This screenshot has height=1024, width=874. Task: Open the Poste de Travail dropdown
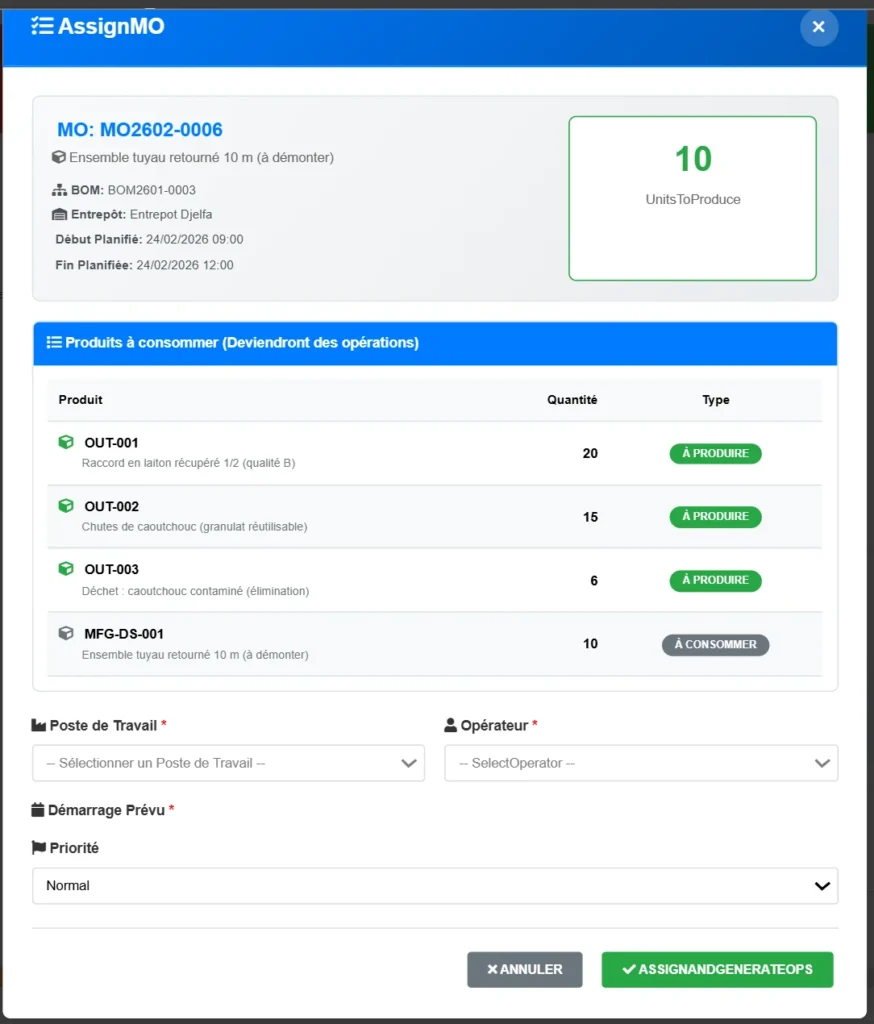pyautogui.click(x=228, y=763)
